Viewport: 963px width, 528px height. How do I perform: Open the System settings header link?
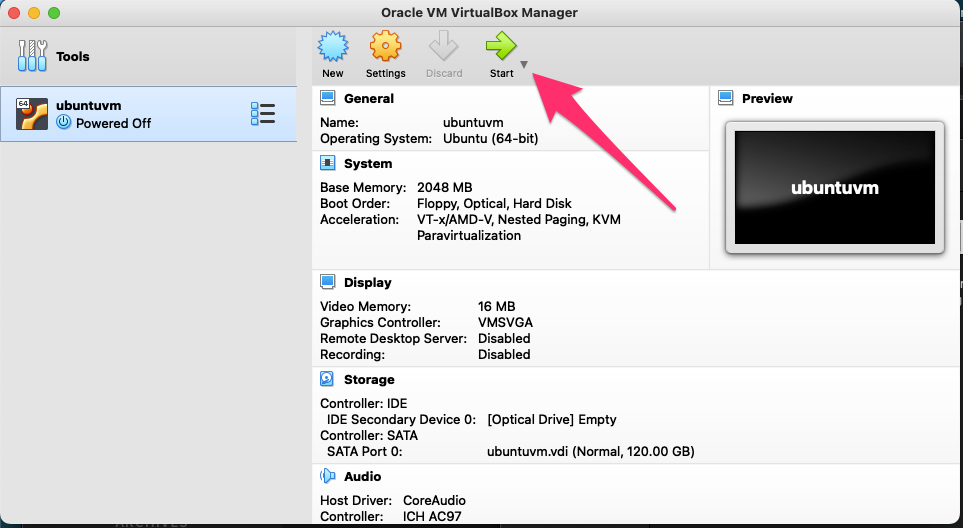[368, 163]
